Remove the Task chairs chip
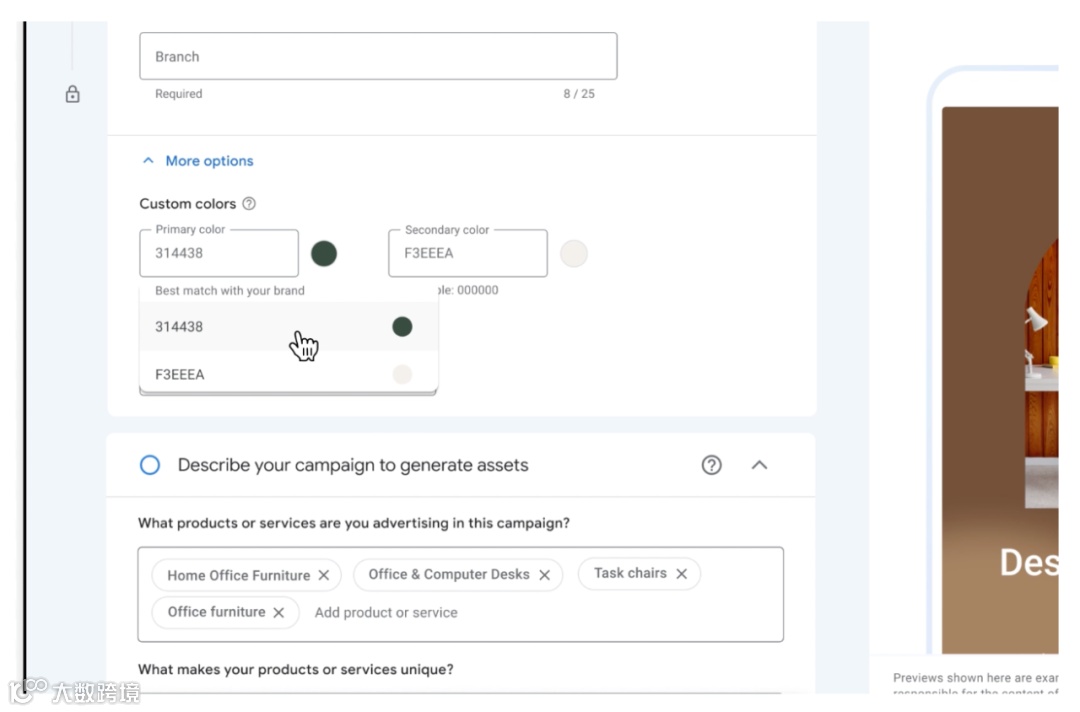 (x=682, y=574)
